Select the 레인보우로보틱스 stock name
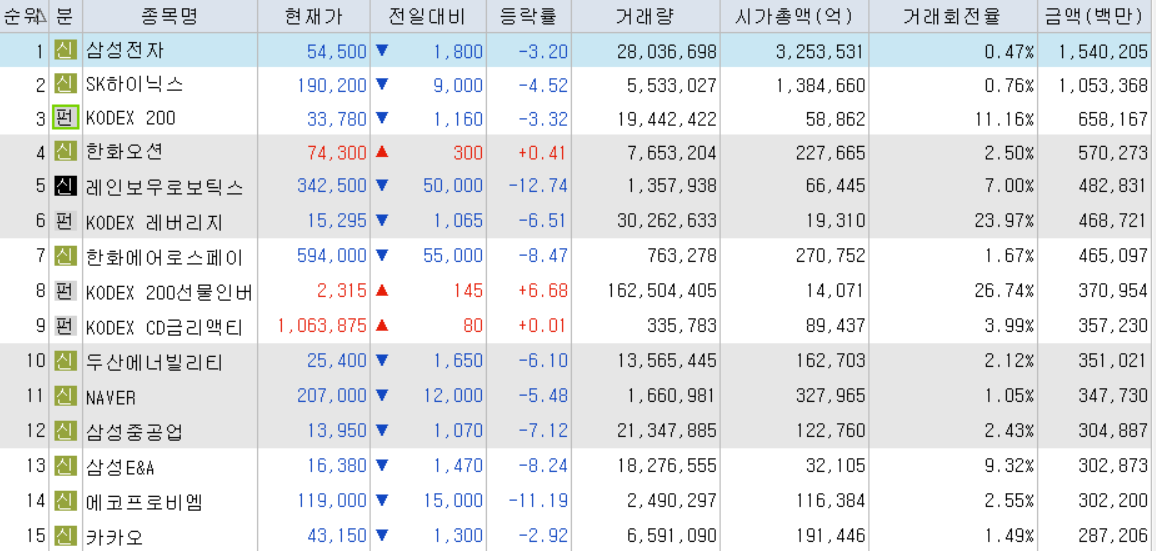 click(164, 187)
